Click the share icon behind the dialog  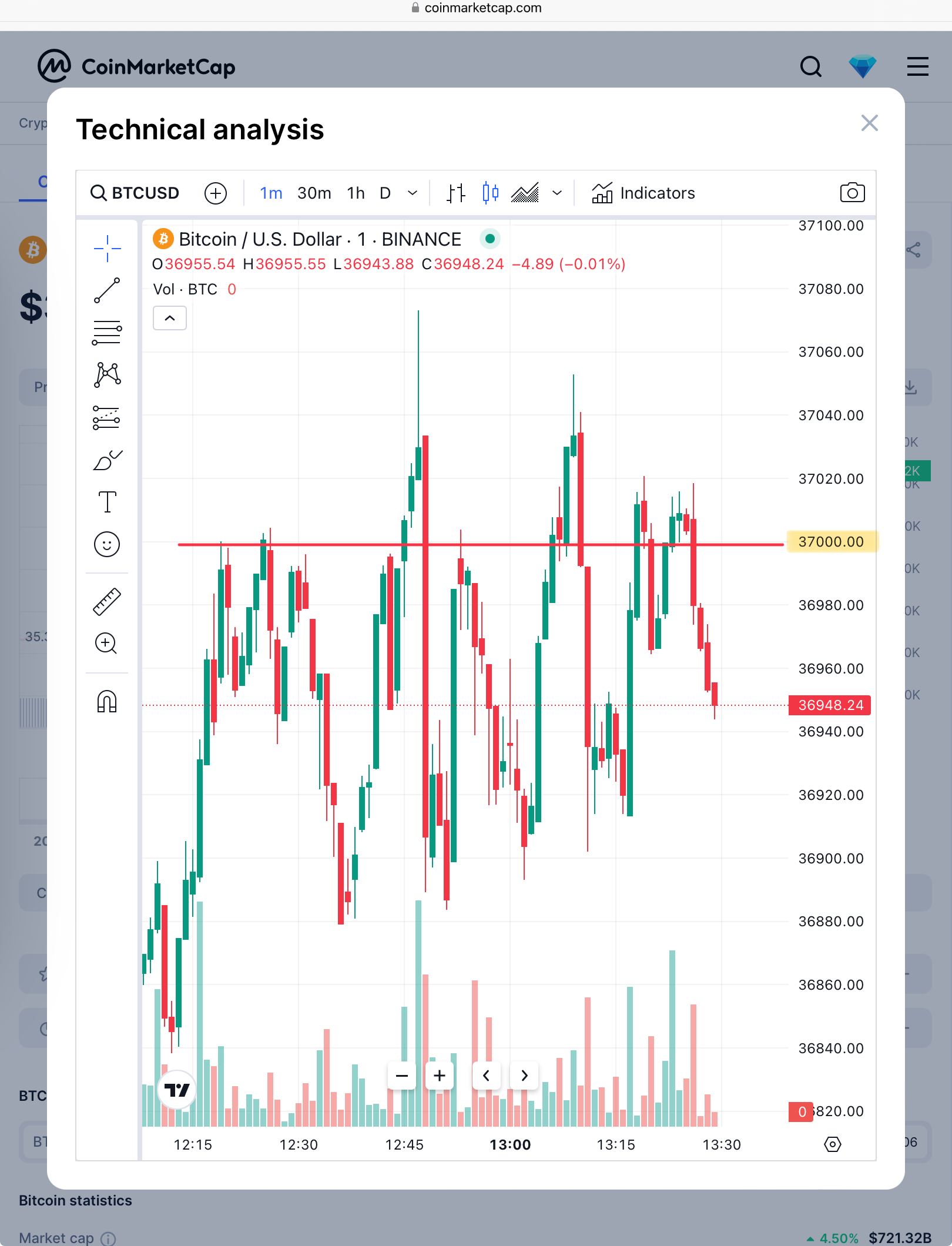[913, 250]
